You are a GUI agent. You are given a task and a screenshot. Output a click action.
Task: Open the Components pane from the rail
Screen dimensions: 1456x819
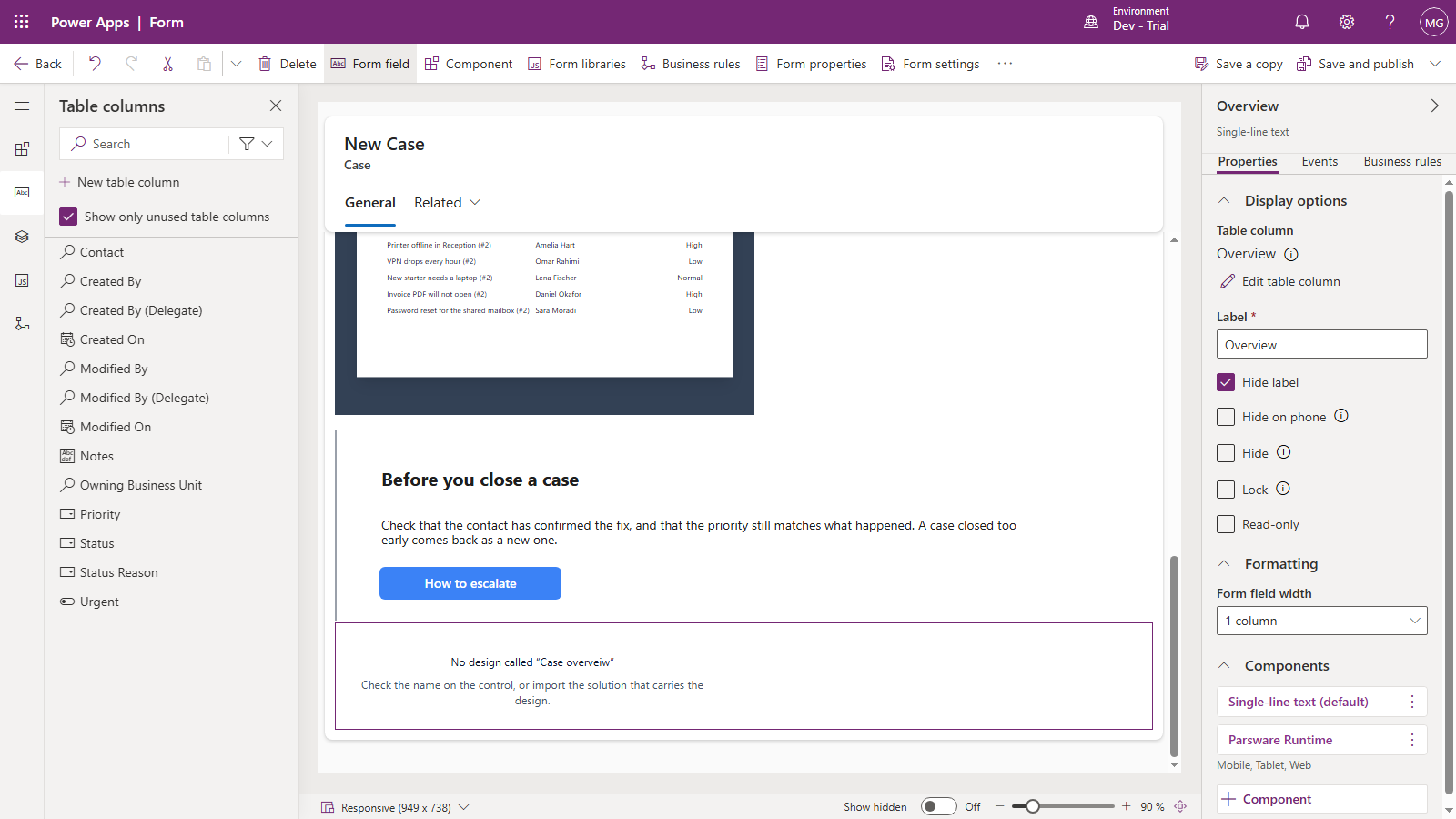click(22, 148)
